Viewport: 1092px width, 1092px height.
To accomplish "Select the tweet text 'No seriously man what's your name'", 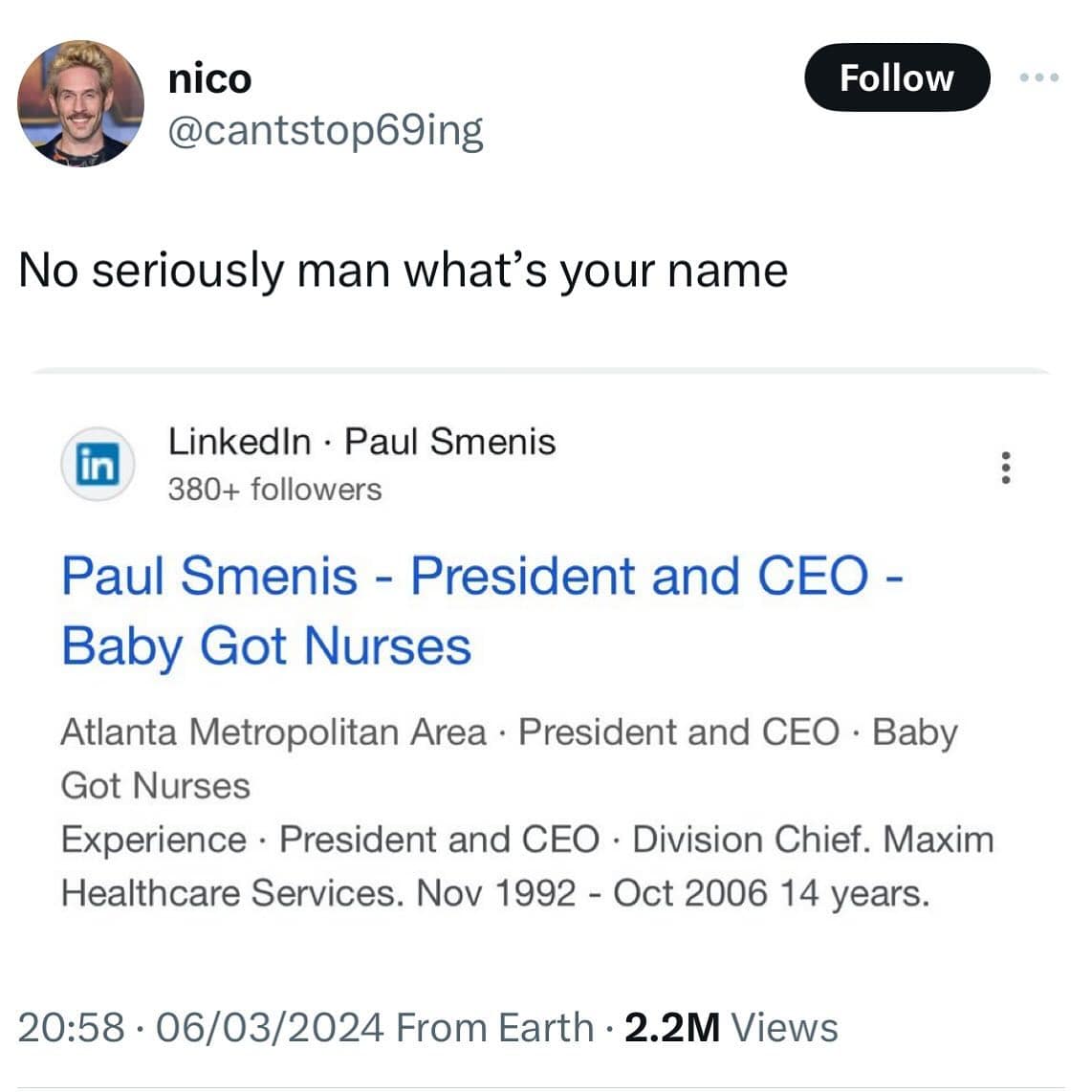I will tap(402, 271).
